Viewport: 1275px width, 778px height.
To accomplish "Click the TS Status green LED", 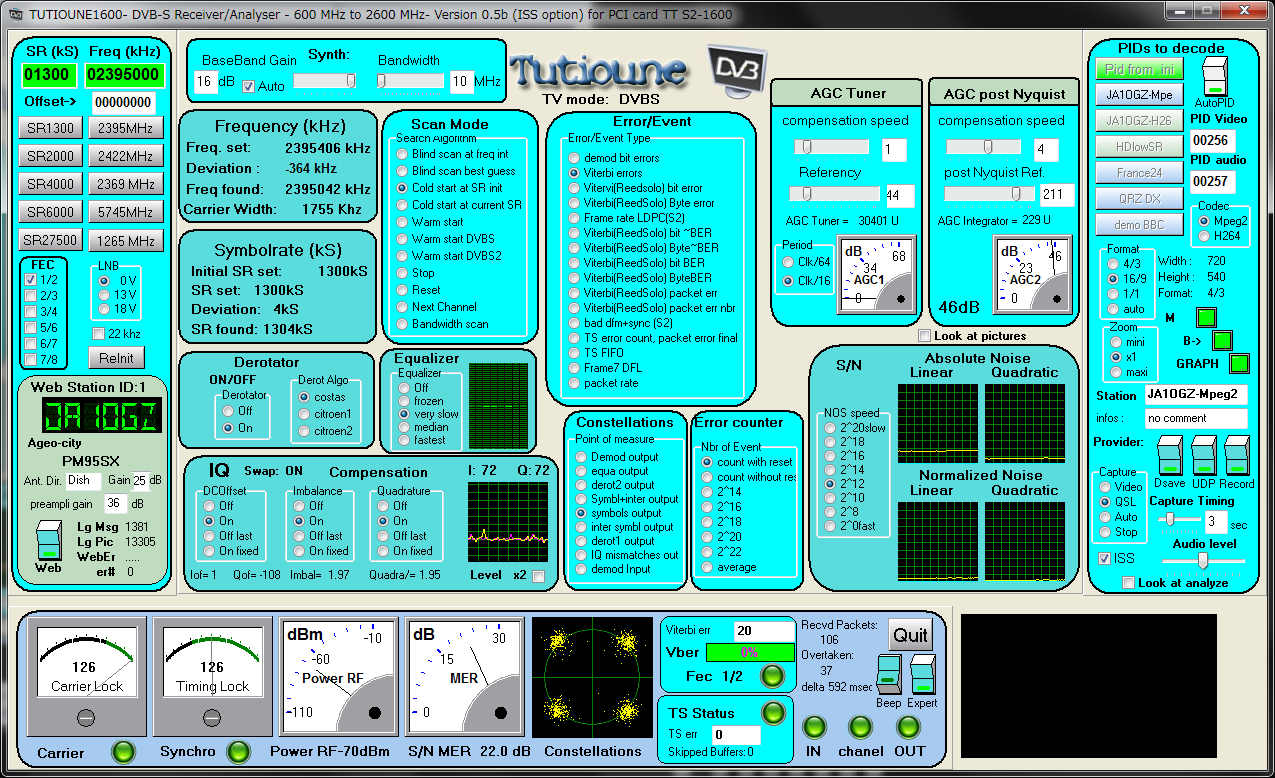I will pos(773,712).
